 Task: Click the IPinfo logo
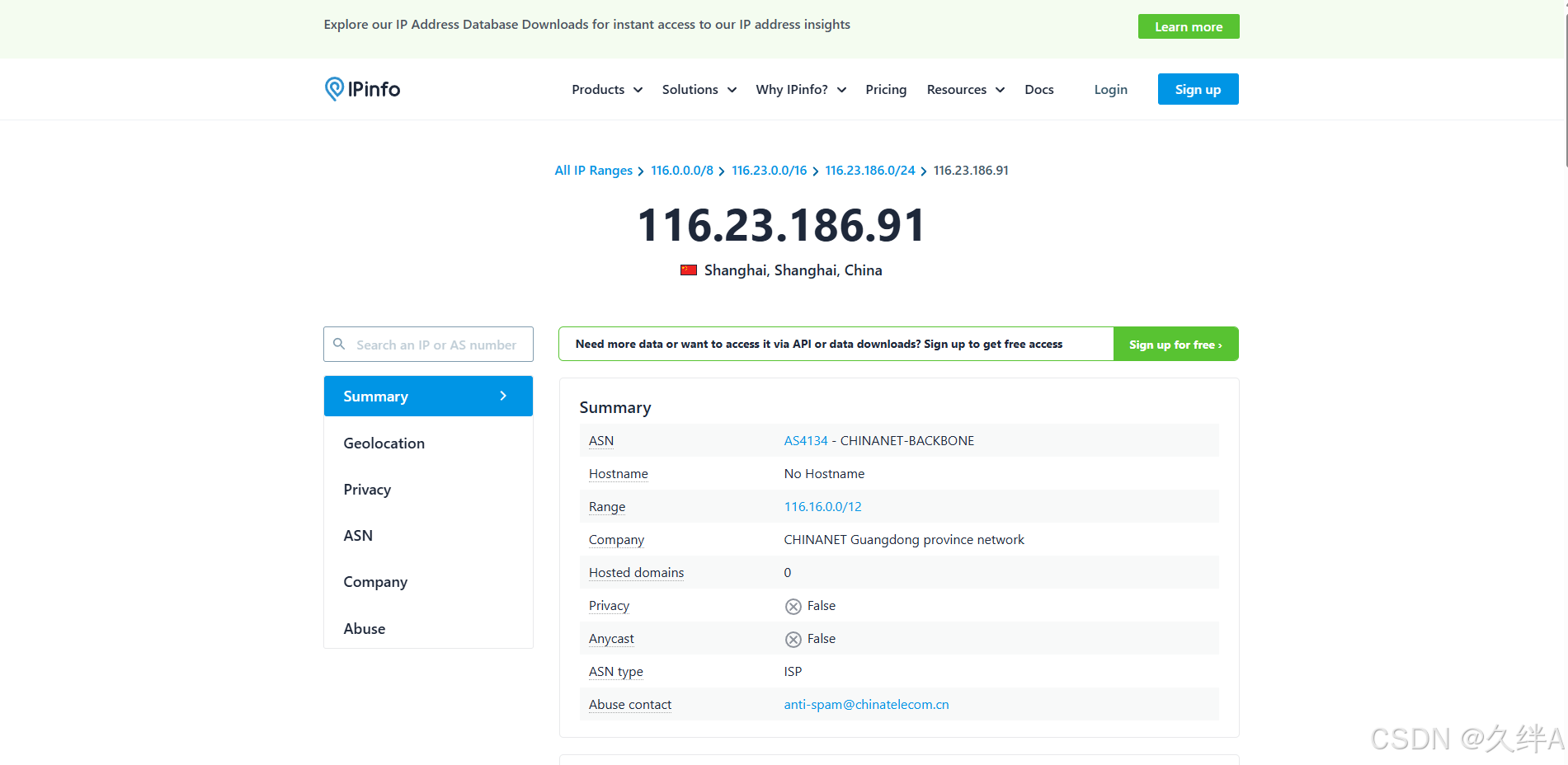[x=362, y=89]
